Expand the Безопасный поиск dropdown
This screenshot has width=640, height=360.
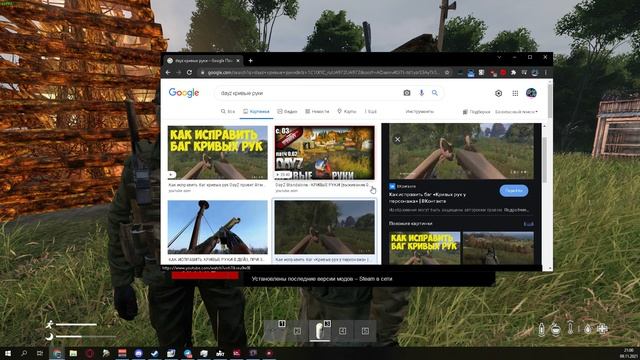click(516, 111)
